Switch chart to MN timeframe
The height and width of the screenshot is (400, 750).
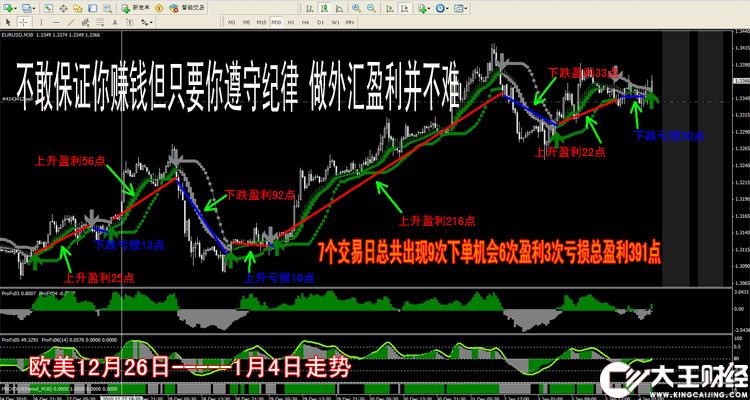point(350,22)
